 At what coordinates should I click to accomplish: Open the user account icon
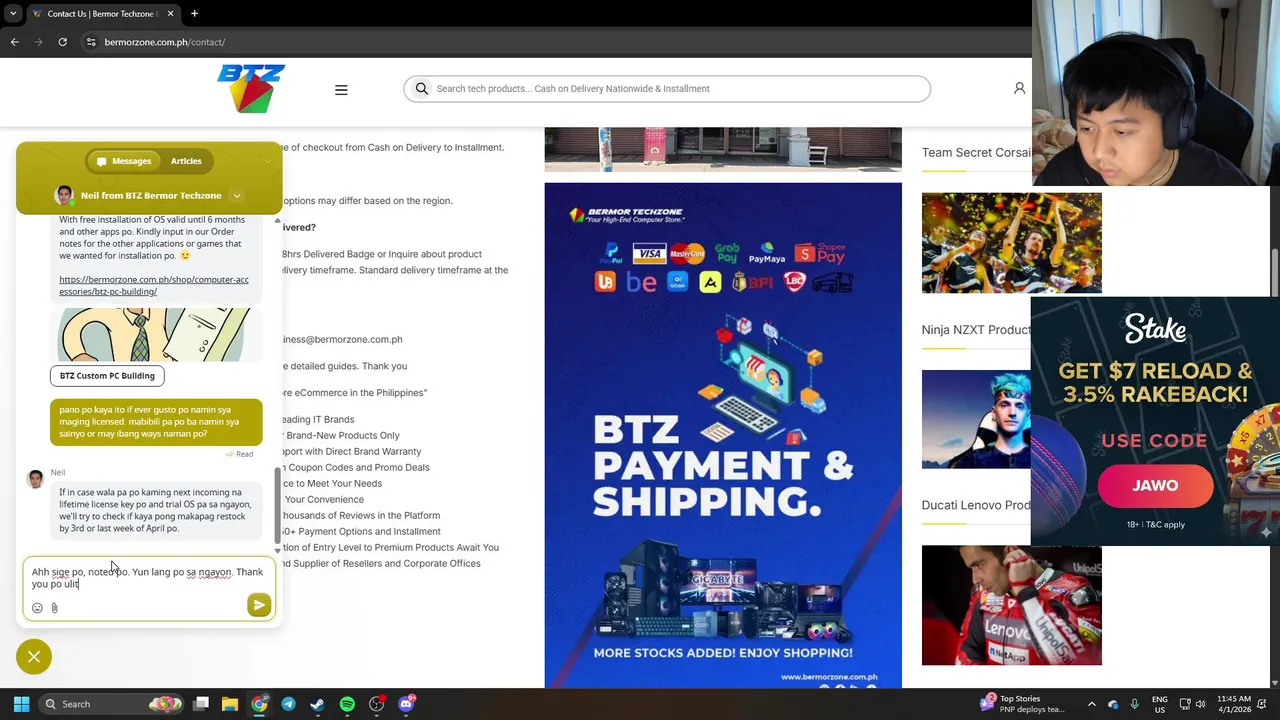tap(1019, 88)
